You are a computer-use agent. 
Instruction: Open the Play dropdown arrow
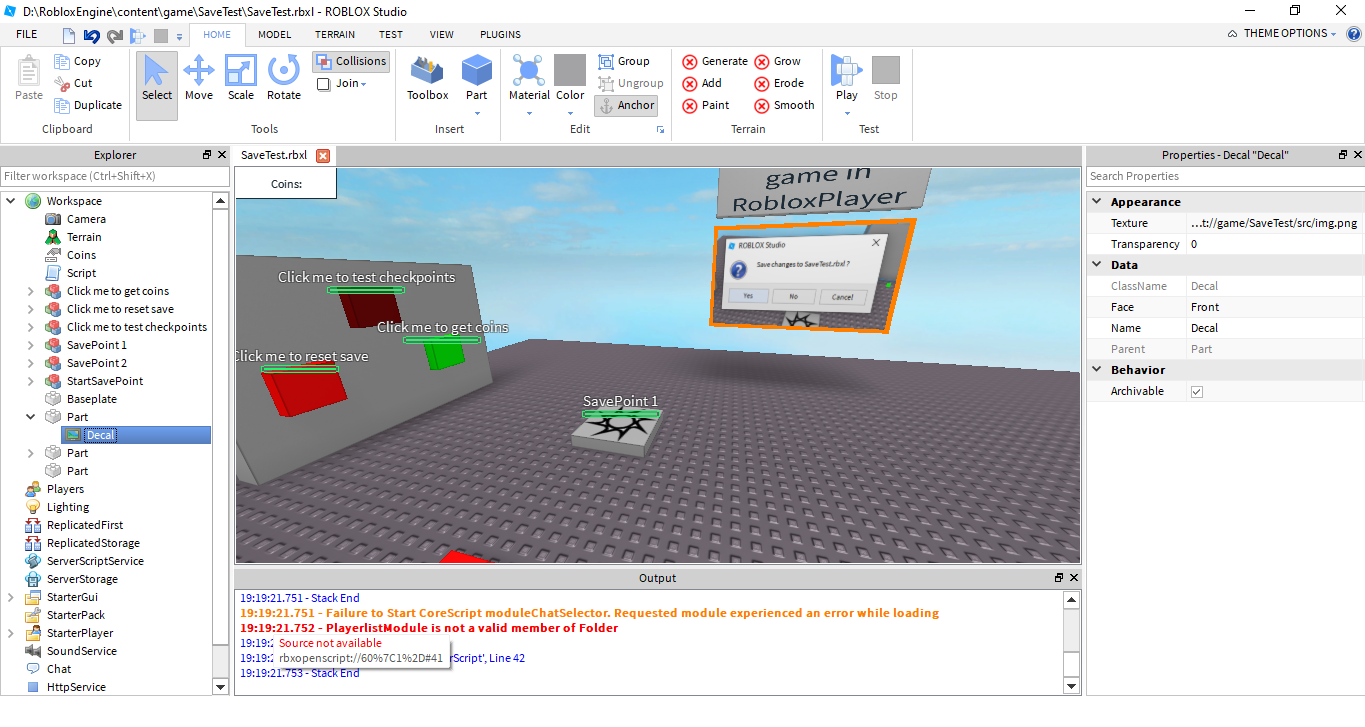click(x=846, y=113)
